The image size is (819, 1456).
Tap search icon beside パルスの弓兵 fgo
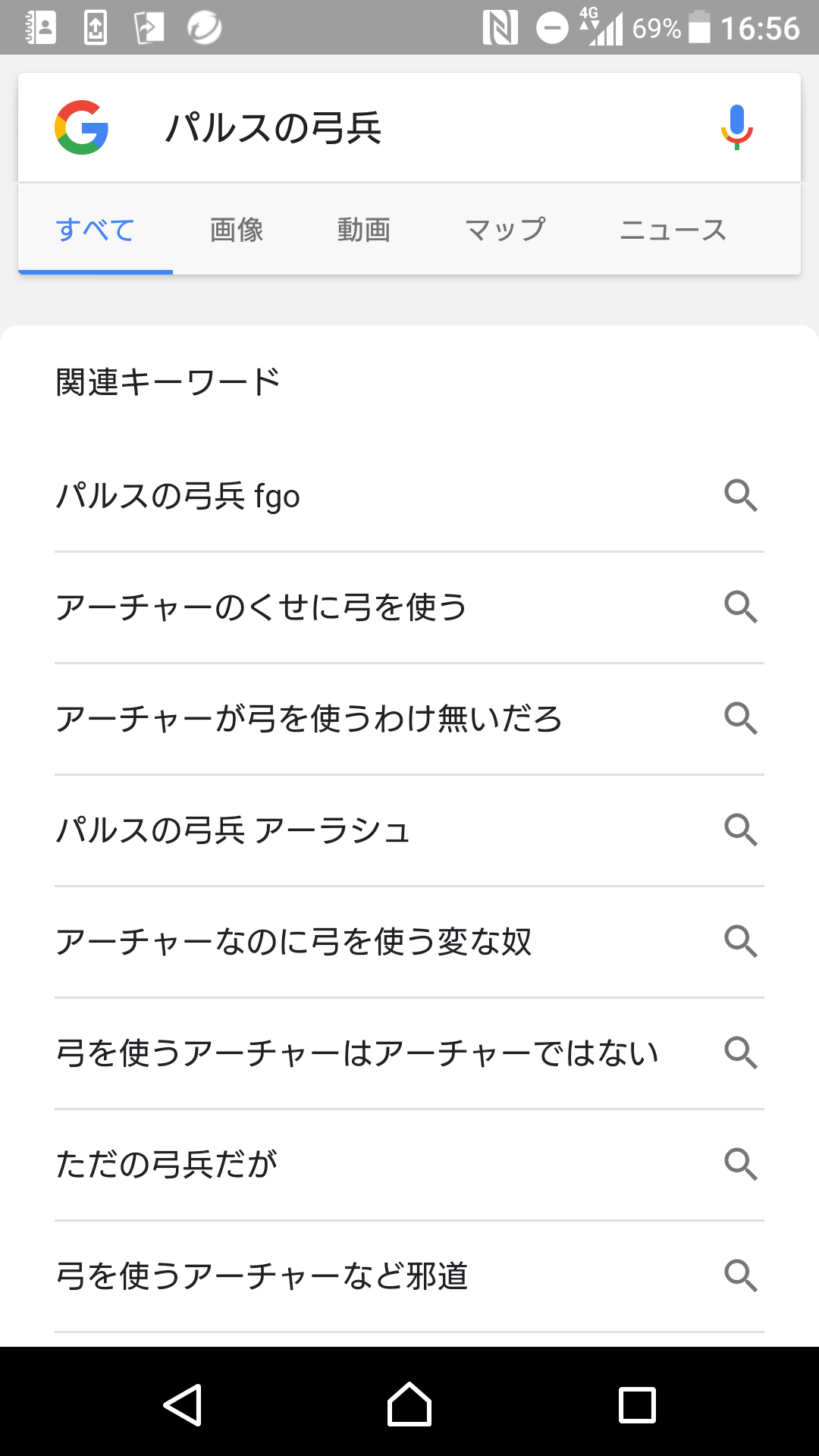(741, 496)
